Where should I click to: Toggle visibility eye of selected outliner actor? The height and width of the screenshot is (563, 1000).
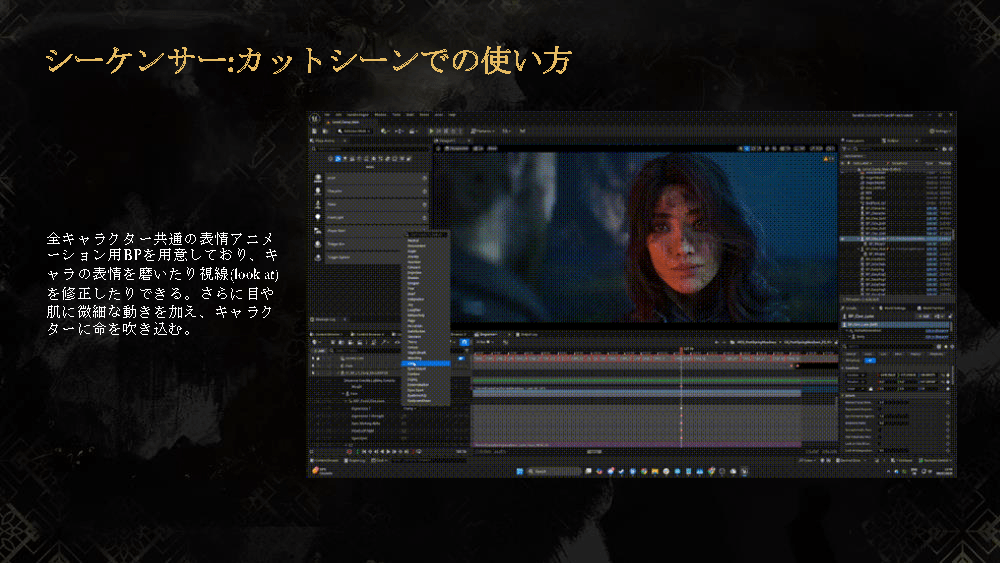point(844,239)
